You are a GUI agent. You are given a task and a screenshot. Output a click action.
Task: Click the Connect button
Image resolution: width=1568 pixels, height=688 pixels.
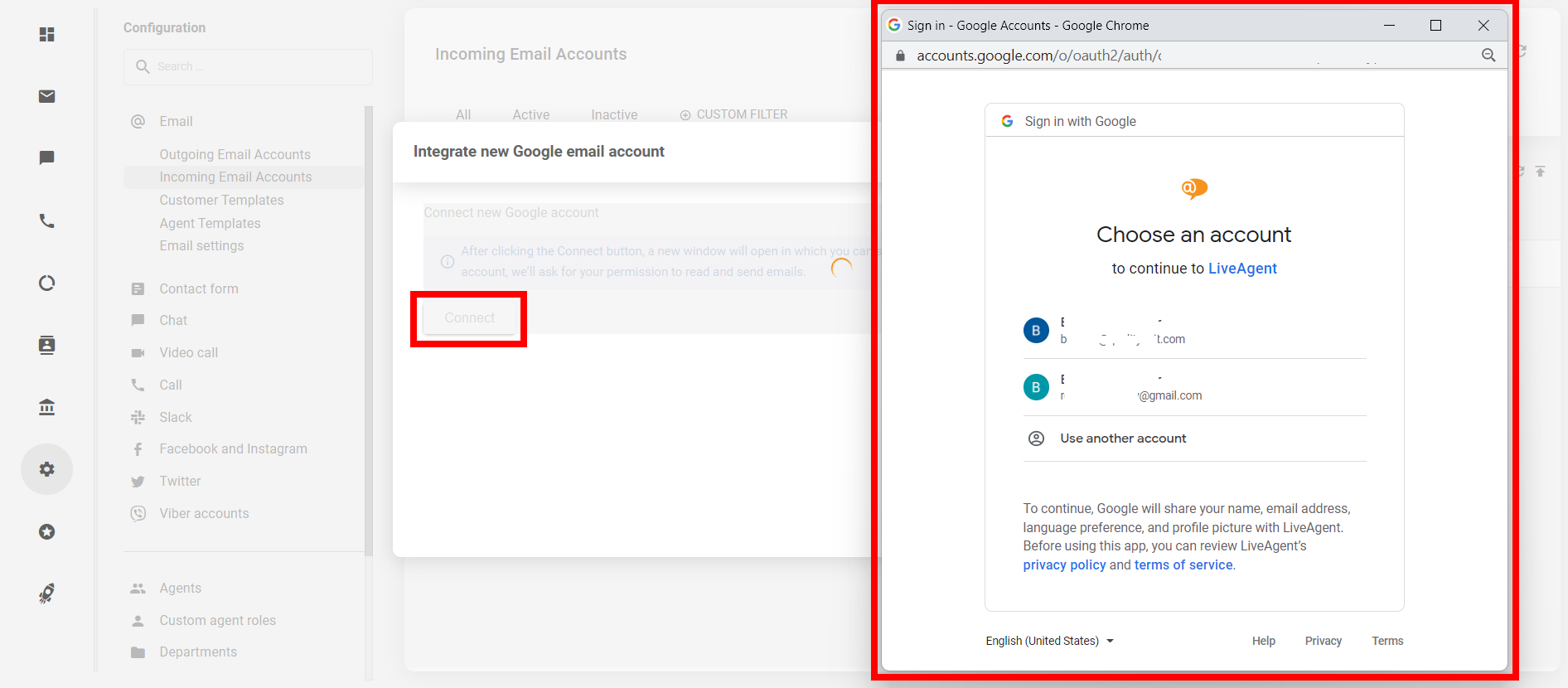coord(469,318)
